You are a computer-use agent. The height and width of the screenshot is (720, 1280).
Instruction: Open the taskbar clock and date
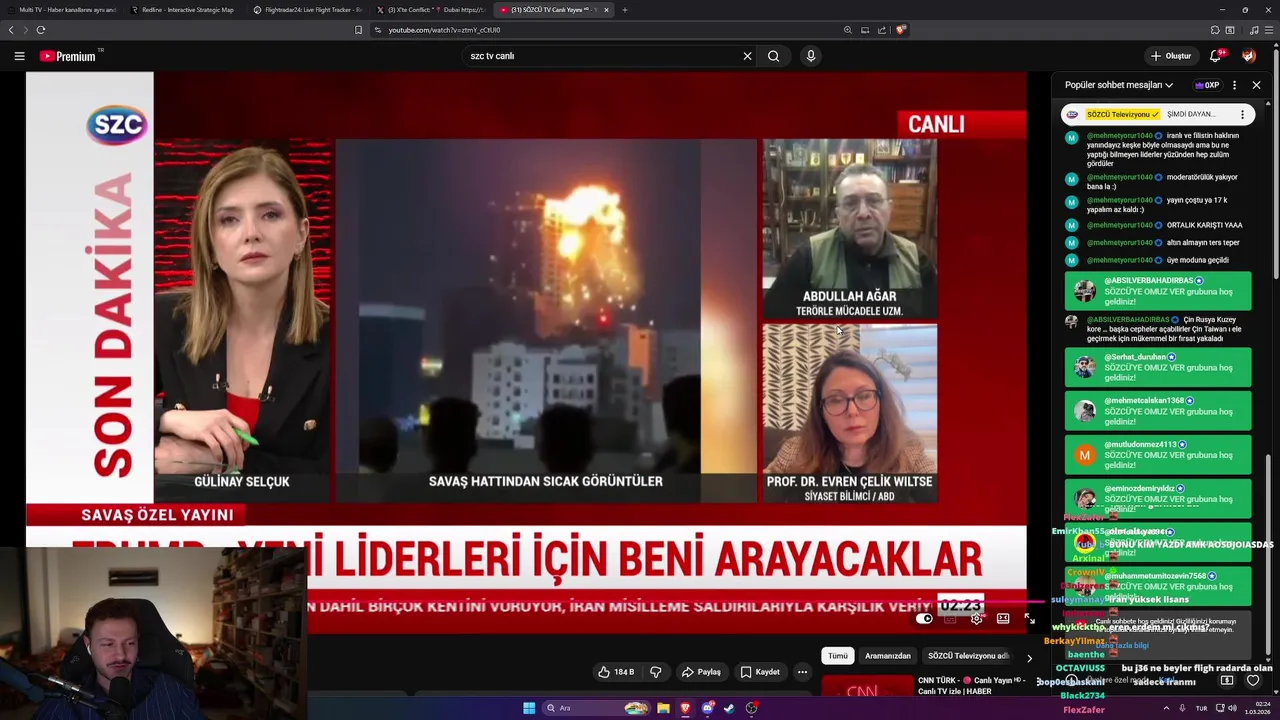tap(1257, 708)
